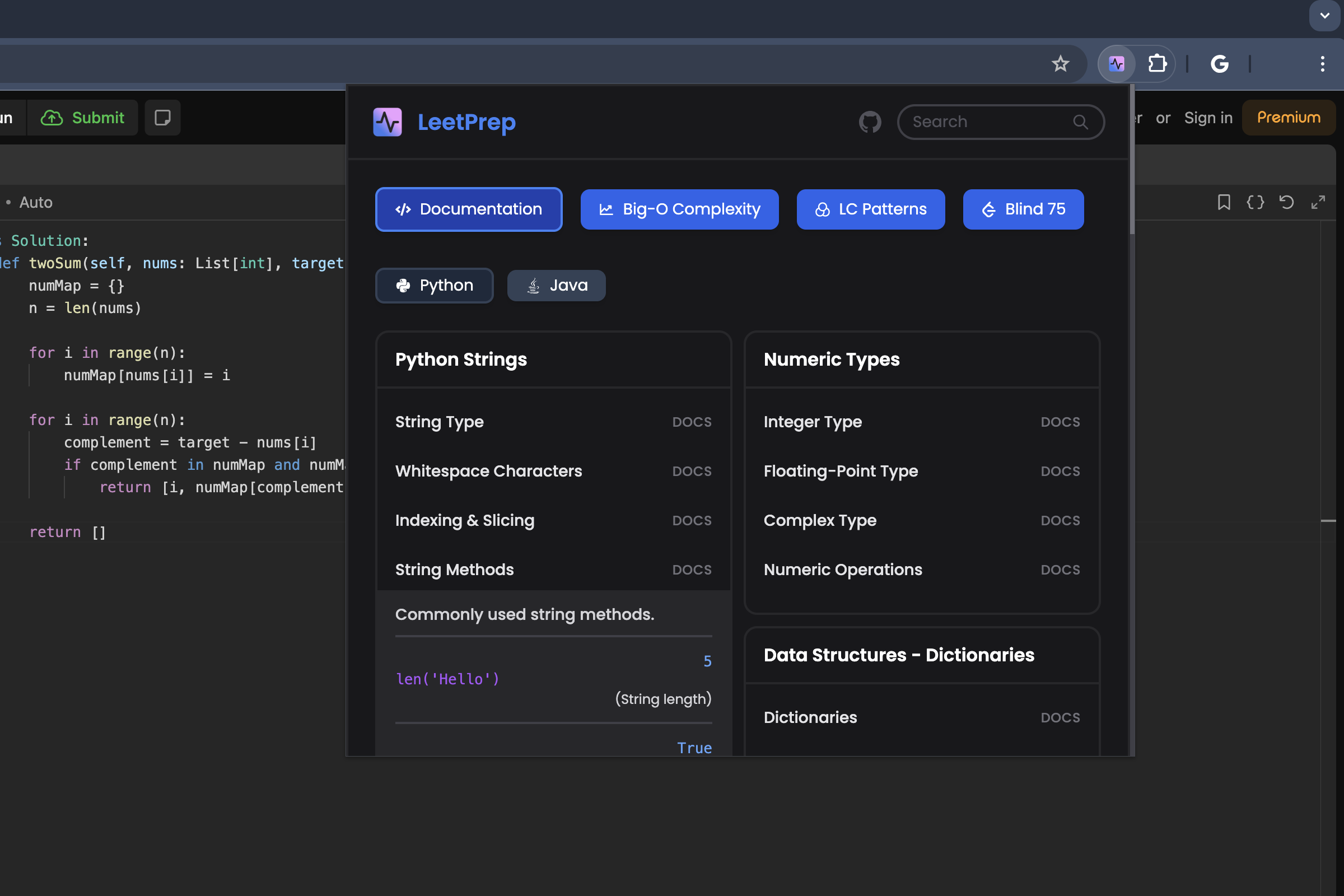1344x896 pixels.
Task: Click the Submit button on LeetCode
Action: point(82,118)
